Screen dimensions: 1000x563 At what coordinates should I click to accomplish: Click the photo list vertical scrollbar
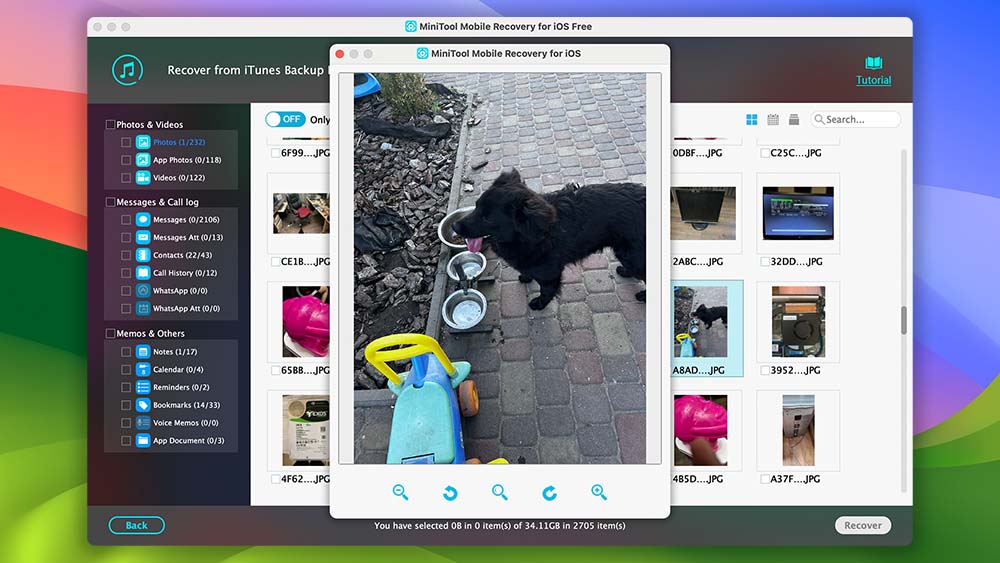pos(904,320)
